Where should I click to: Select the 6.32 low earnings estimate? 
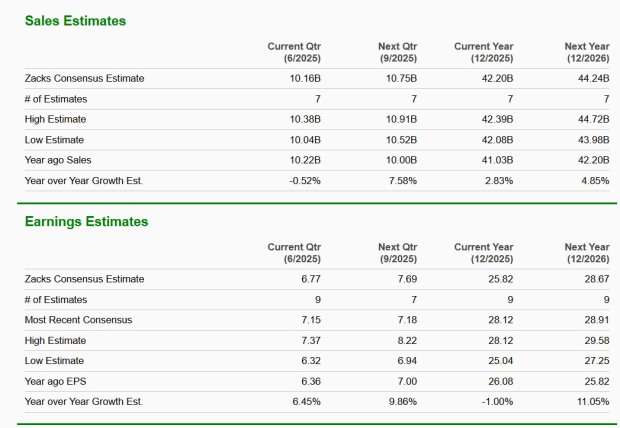point(310,360)
